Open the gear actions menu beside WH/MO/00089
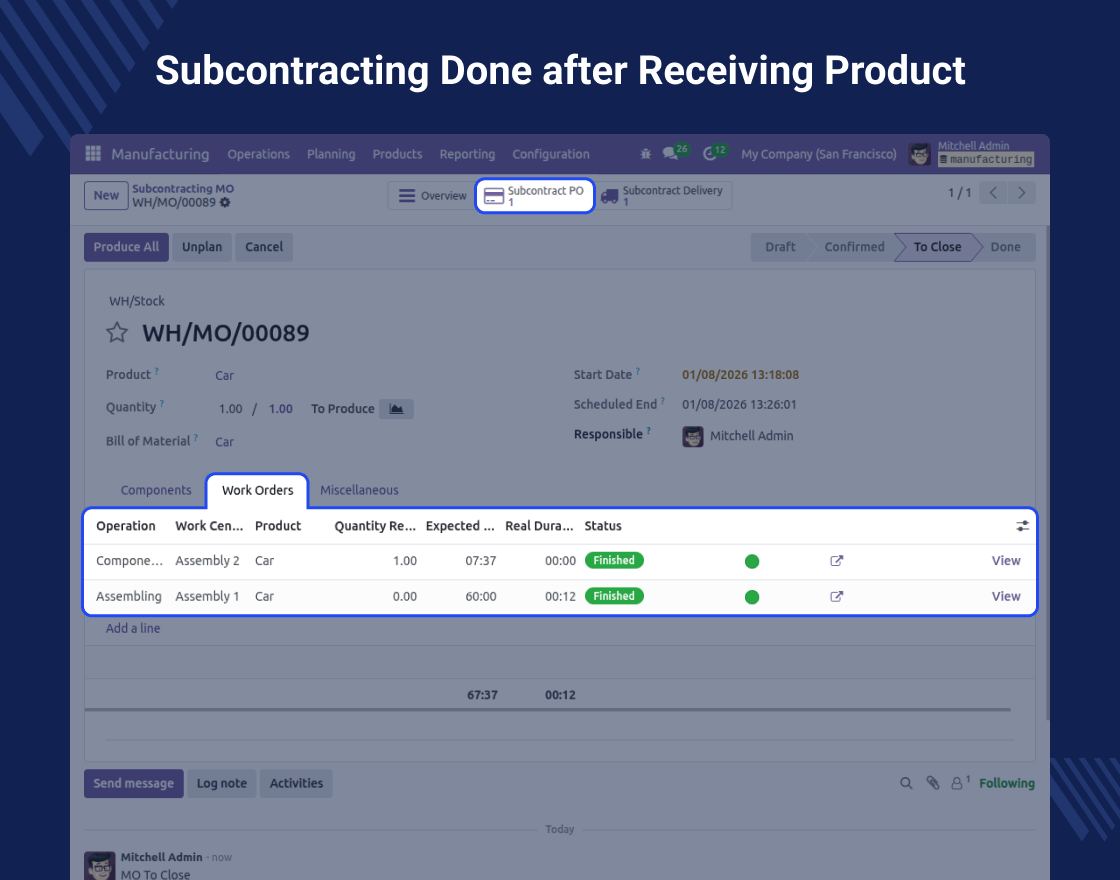 pos(225,203)
